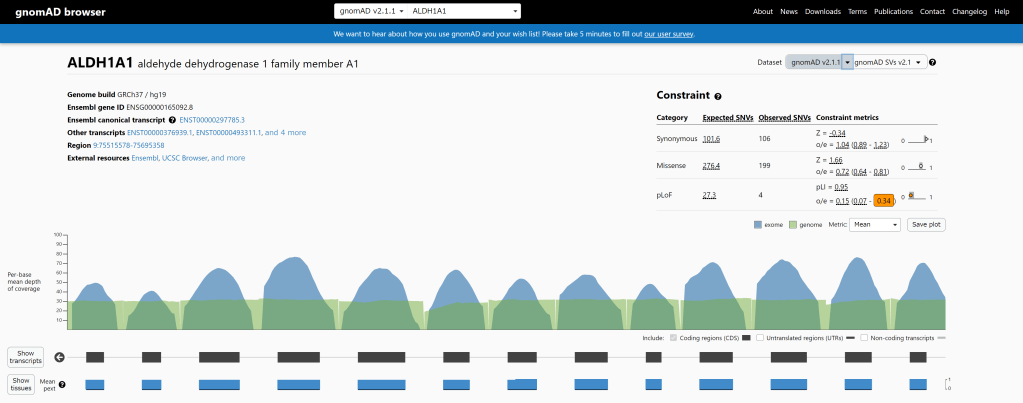1023x403 pixels.
Task: Click the Save plot button
Action: point(925,225)
